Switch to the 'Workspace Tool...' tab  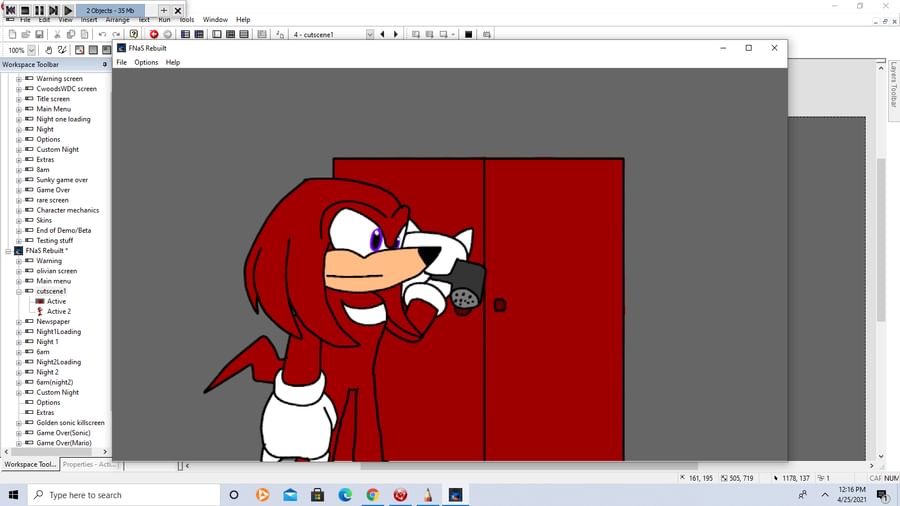point(30,464)
